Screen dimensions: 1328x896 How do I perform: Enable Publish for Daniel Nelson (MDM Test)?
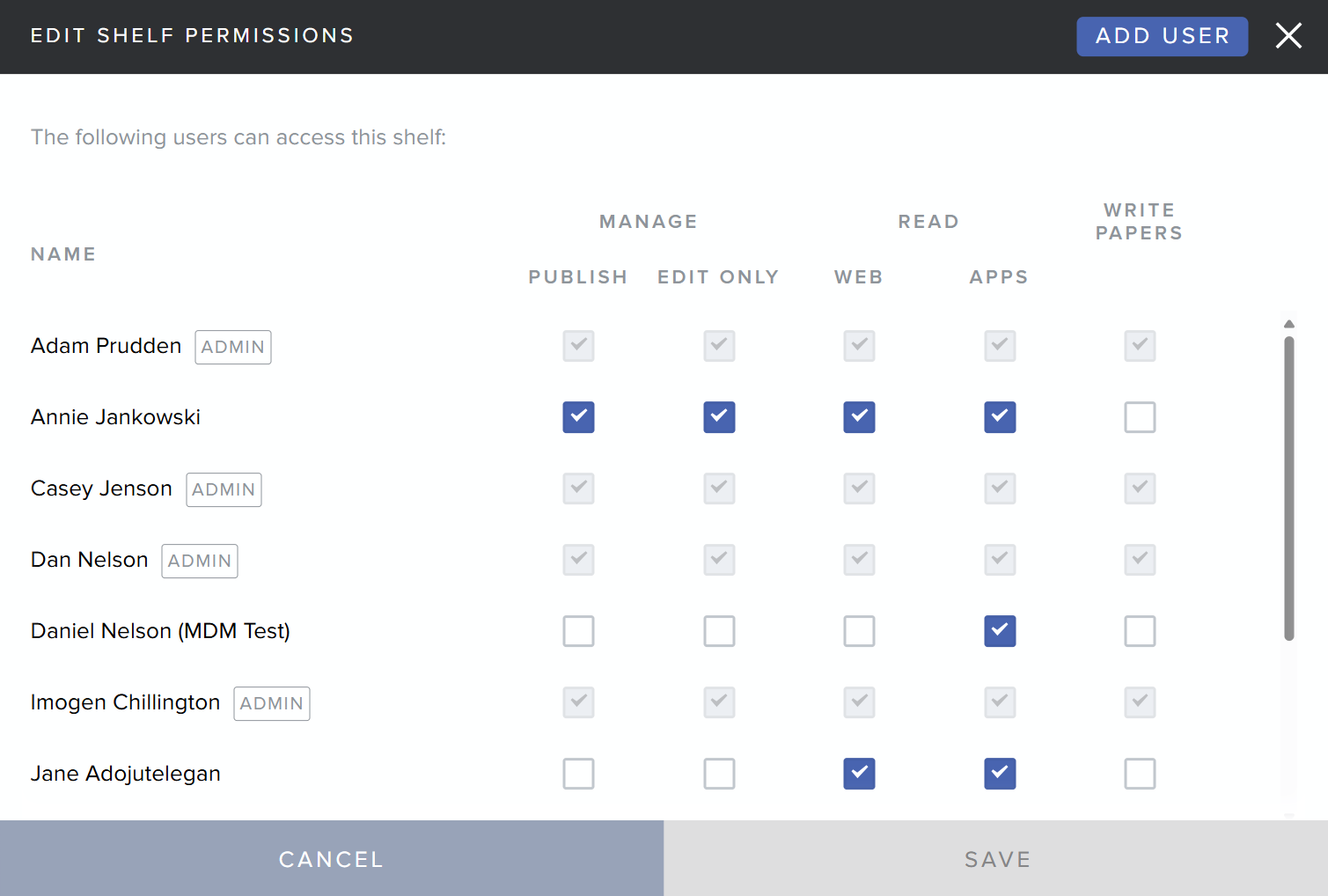click(578, 631)
